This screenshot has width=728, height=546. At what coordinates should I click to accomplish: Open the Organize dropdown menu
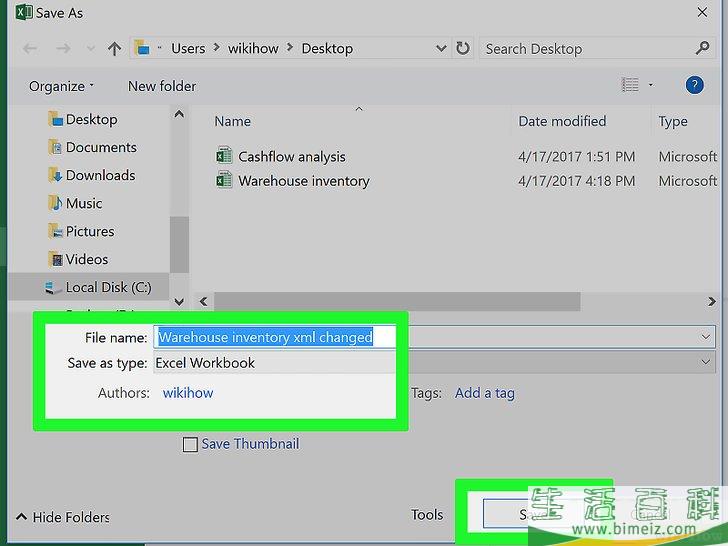click(61, 86)
